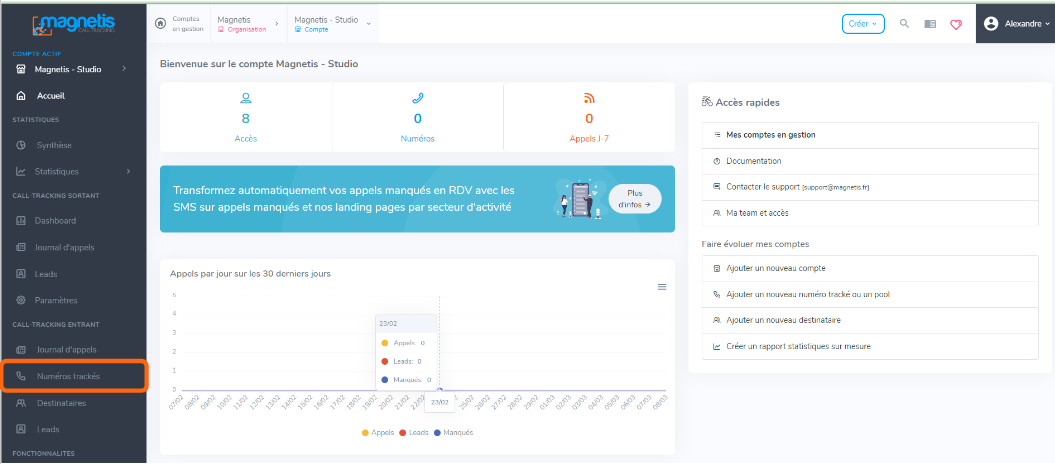Click Dashboard menu label
1055x464 pixels.
(x=55, y=221)
